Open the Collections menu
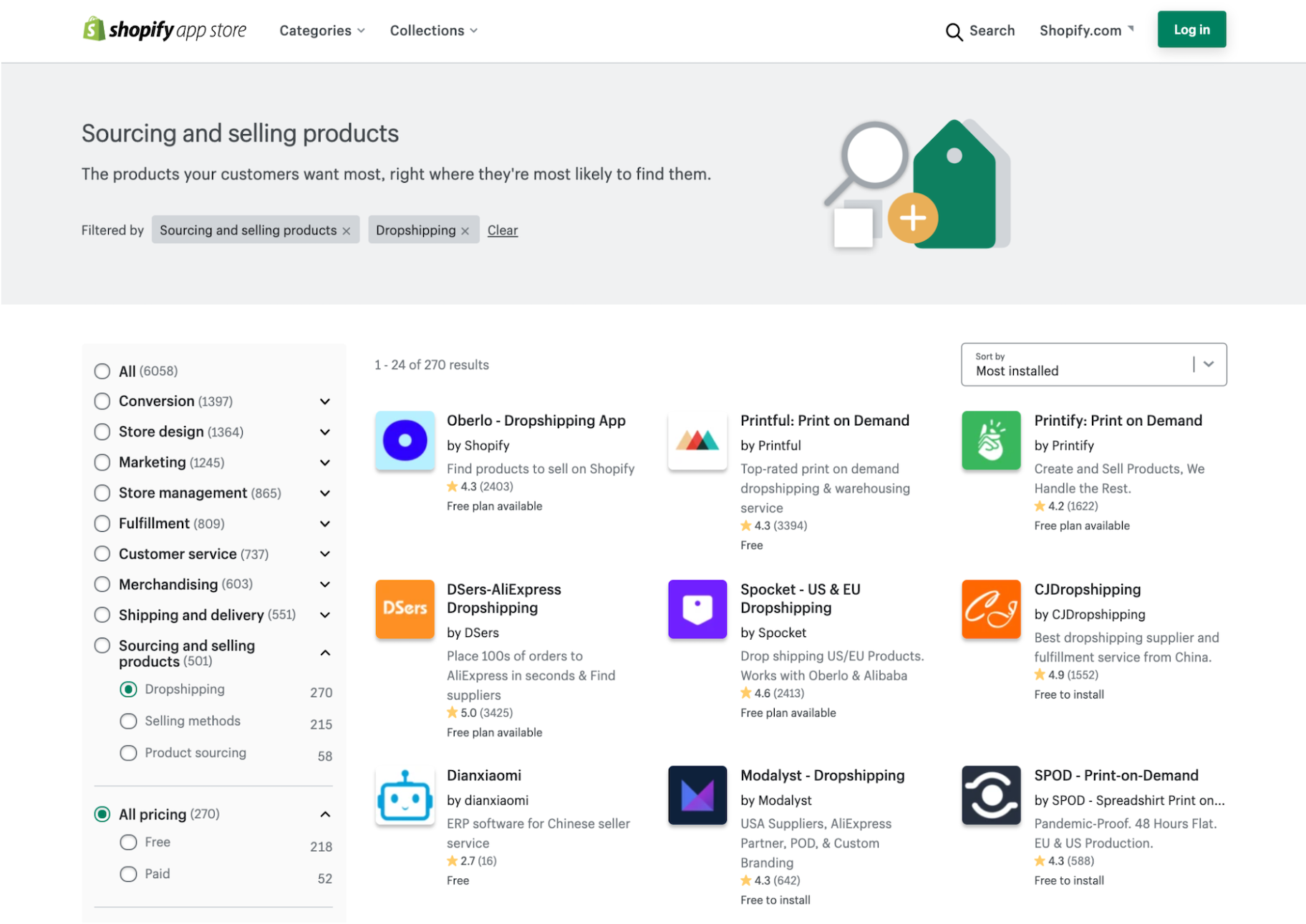This screenshot has width=1306, height=924. pyautogui.click(x=432, y=30)
